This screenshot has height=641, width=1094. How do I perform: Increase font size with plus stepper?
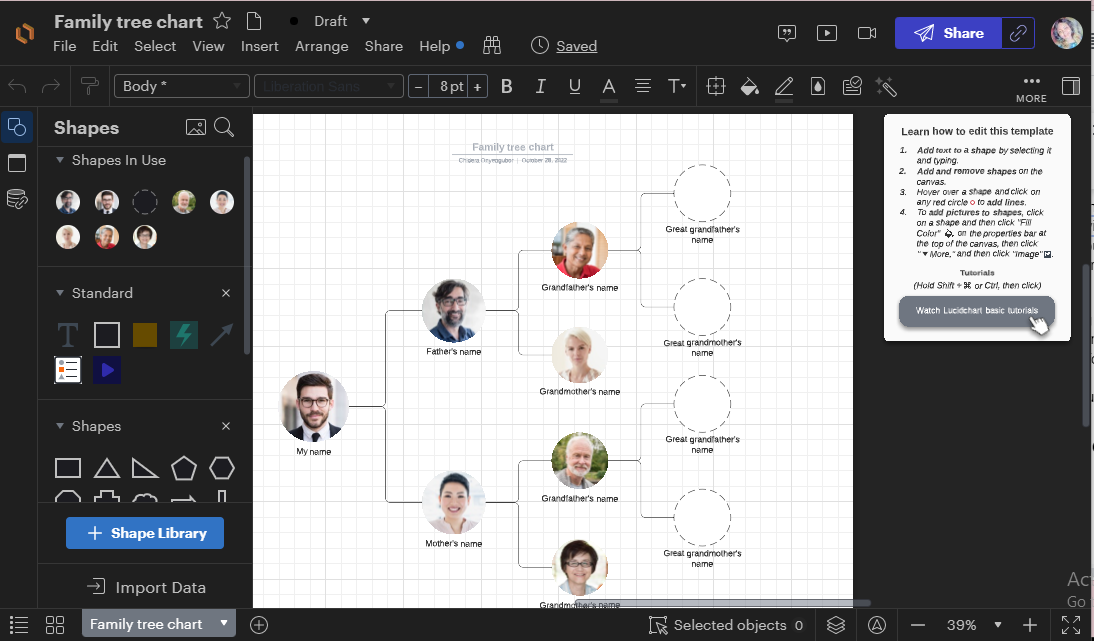click(477, 86)
